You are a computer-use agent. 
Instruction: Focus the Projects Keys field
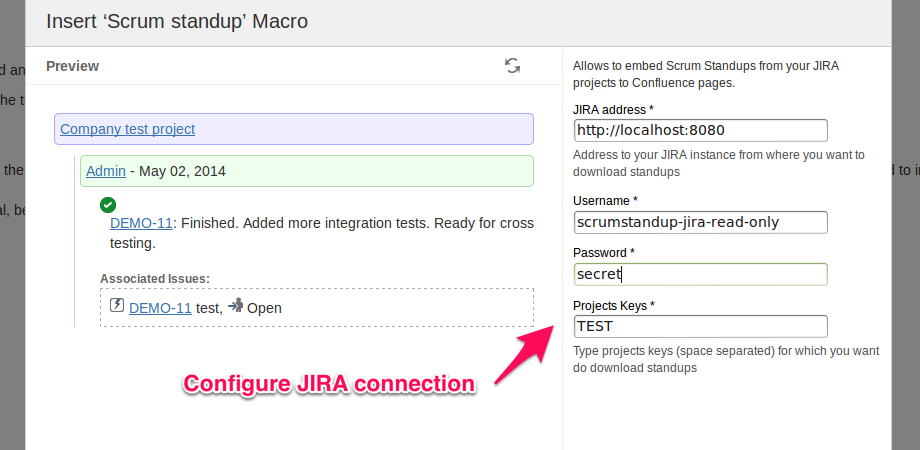(701, 326)
